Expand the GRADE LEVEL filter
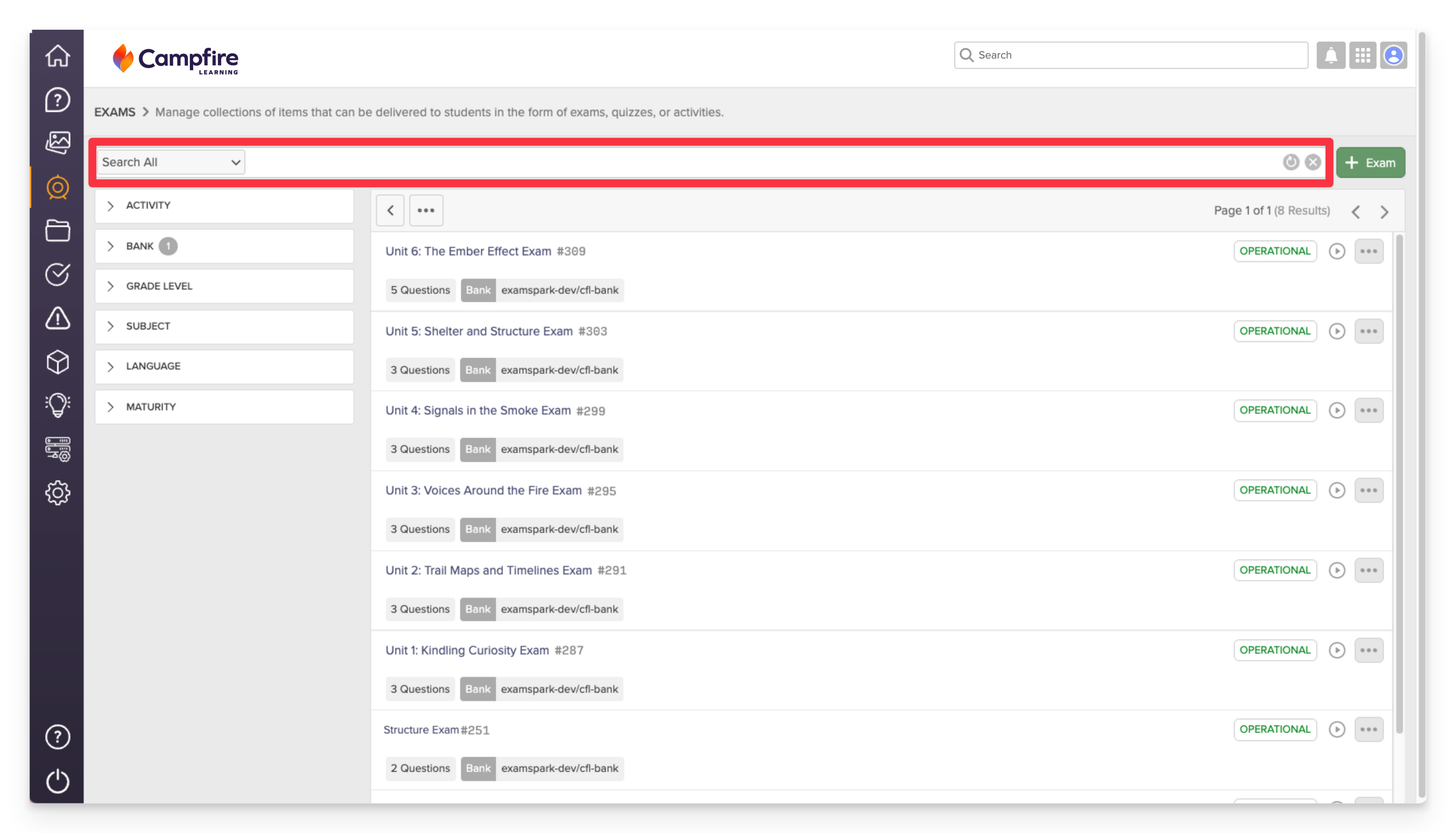Image resolution: width=1456 pixels, height=833 pixels. (x=224, y=286)
